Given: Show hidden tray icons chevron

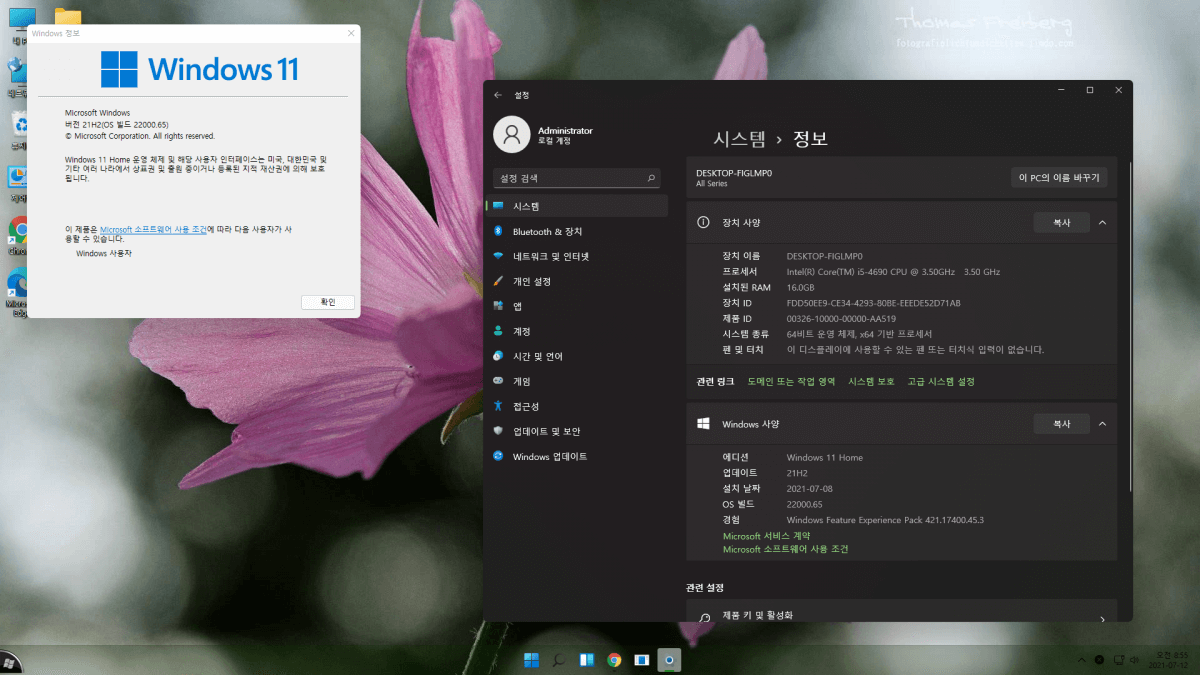Looking at the screenshot, I should pyautogui.click(x=1081, y=660).
